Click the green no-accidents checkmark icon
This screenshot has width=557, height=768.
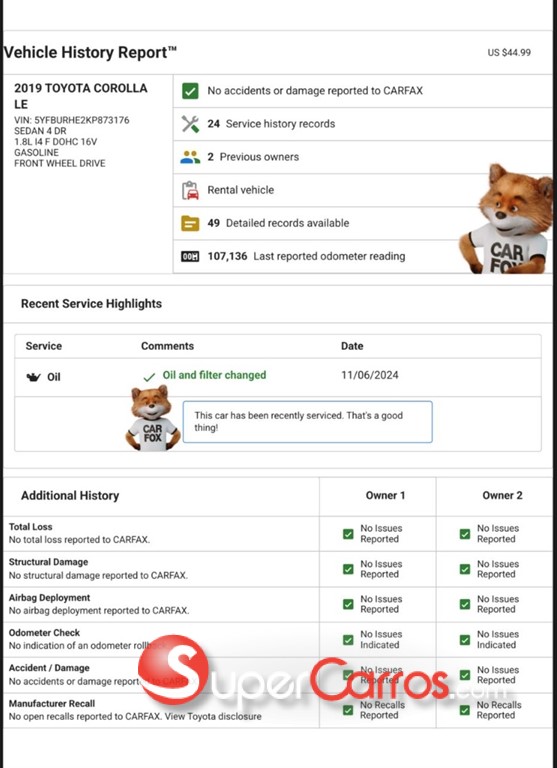(190, 91)
